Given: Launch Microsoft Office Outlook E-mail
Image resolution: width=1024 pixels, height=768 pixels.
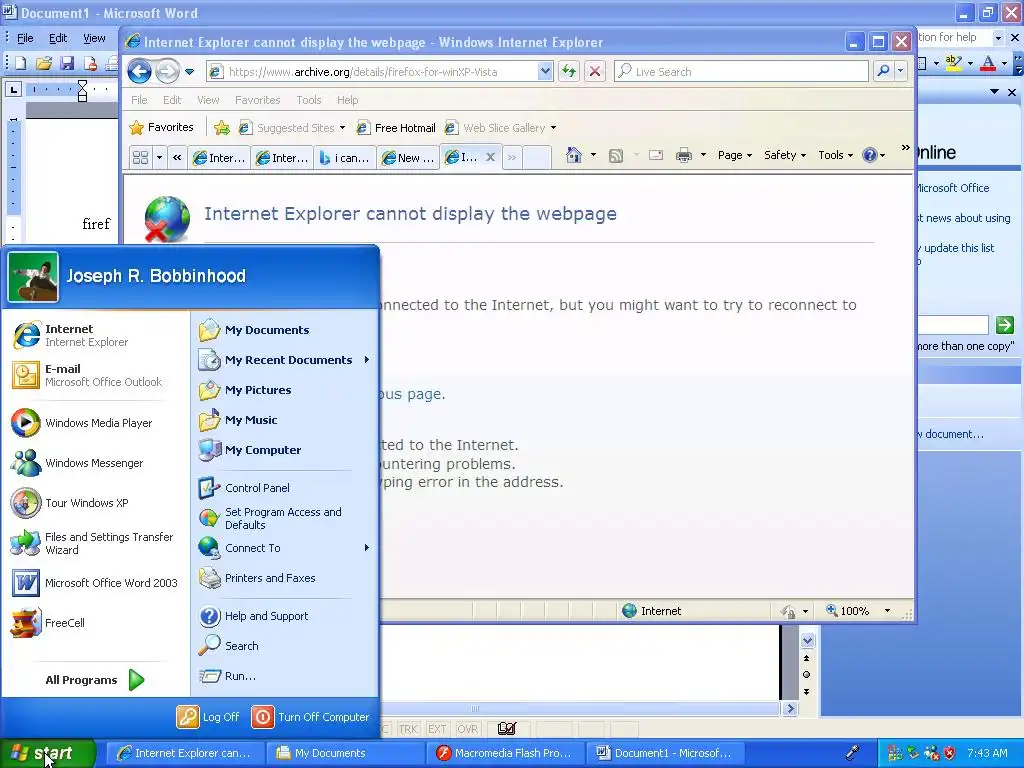Looking at the screenshot, I should coord(96,376).
